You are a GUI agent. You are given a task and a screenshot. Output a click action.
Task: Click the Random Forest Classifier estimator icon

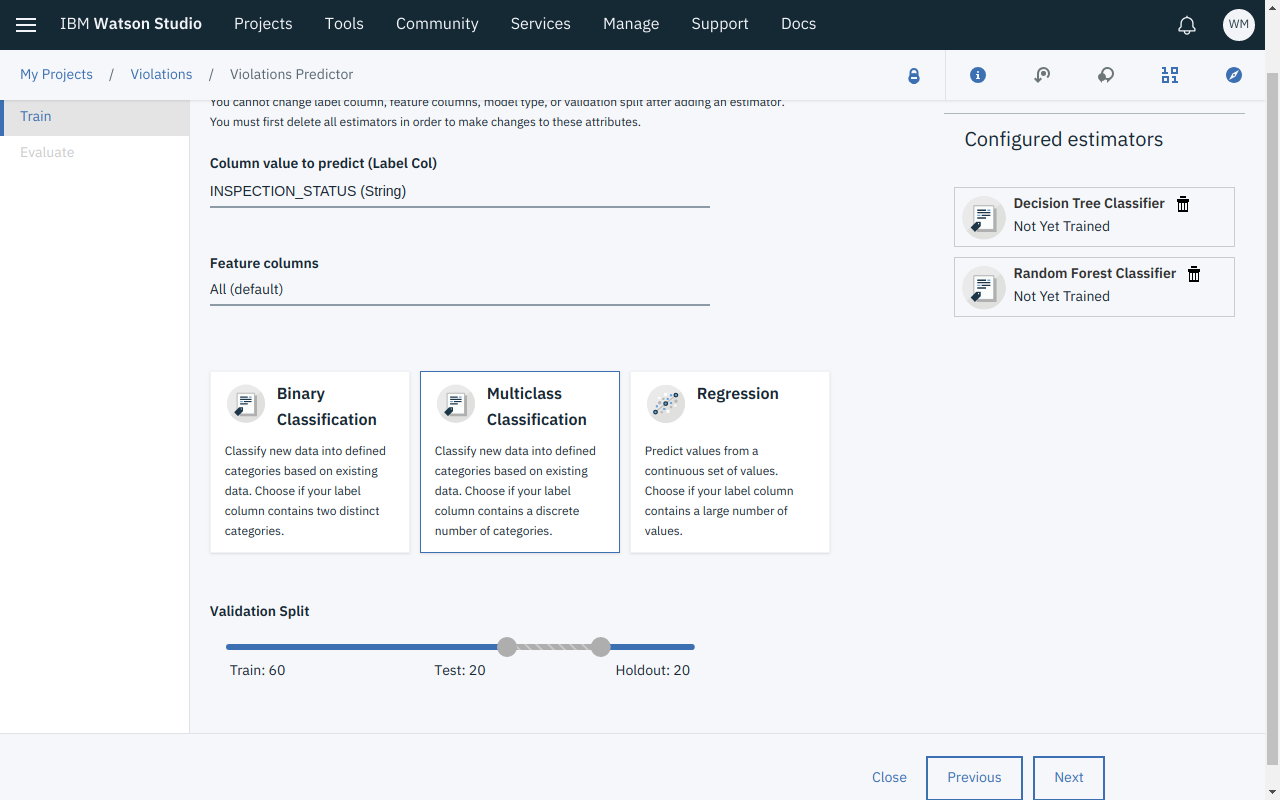coord(984,287)
